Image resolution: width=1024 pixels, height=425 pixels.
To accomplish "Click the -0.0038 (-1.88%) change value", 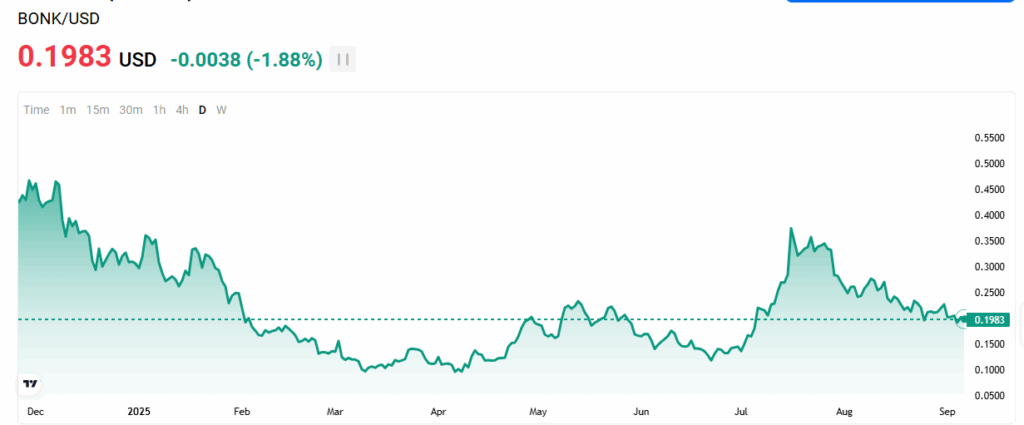I will pyautogui.click(x=246, y=60).
